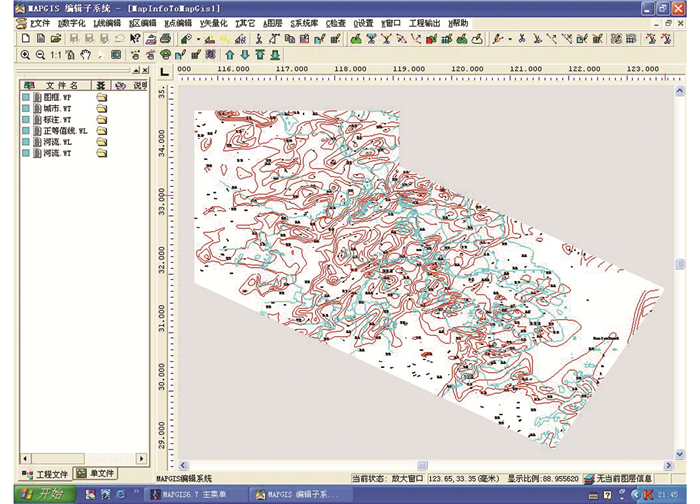Open the folder icon beside 标注.WT
The image size is (700, 504).
101,120
